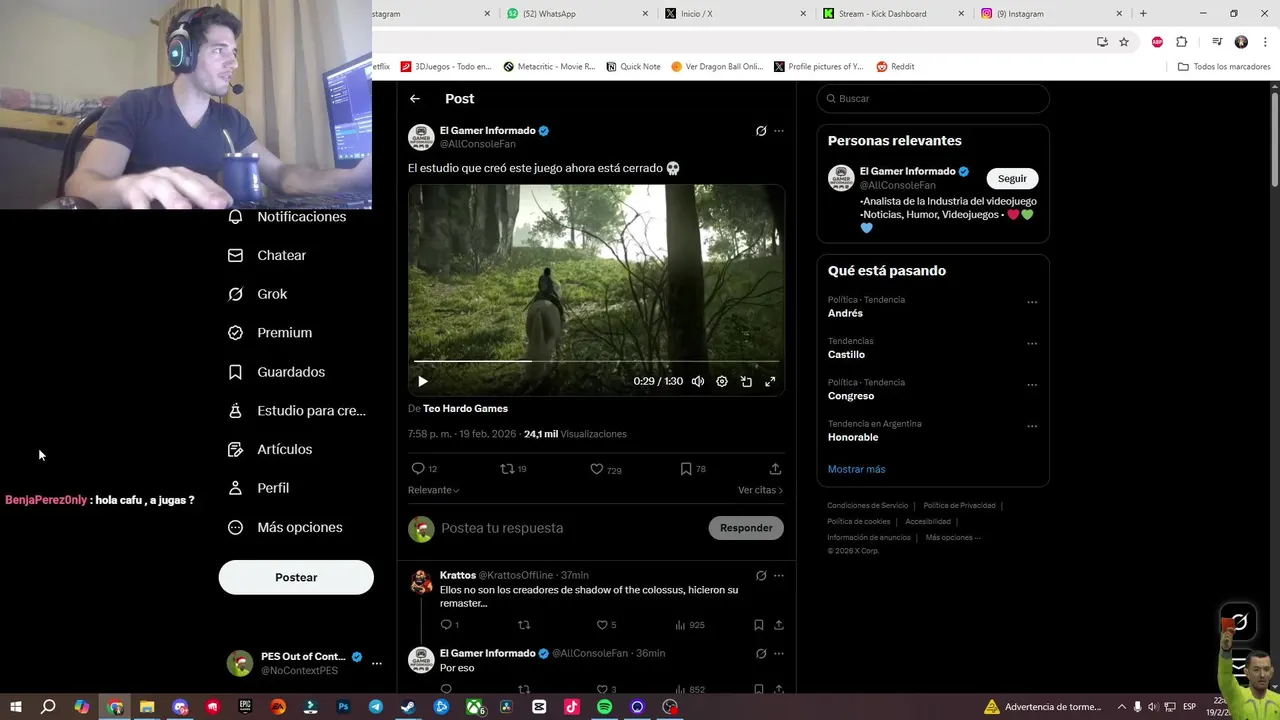Open Guardados in the sidebar

(x=277, y=372)
